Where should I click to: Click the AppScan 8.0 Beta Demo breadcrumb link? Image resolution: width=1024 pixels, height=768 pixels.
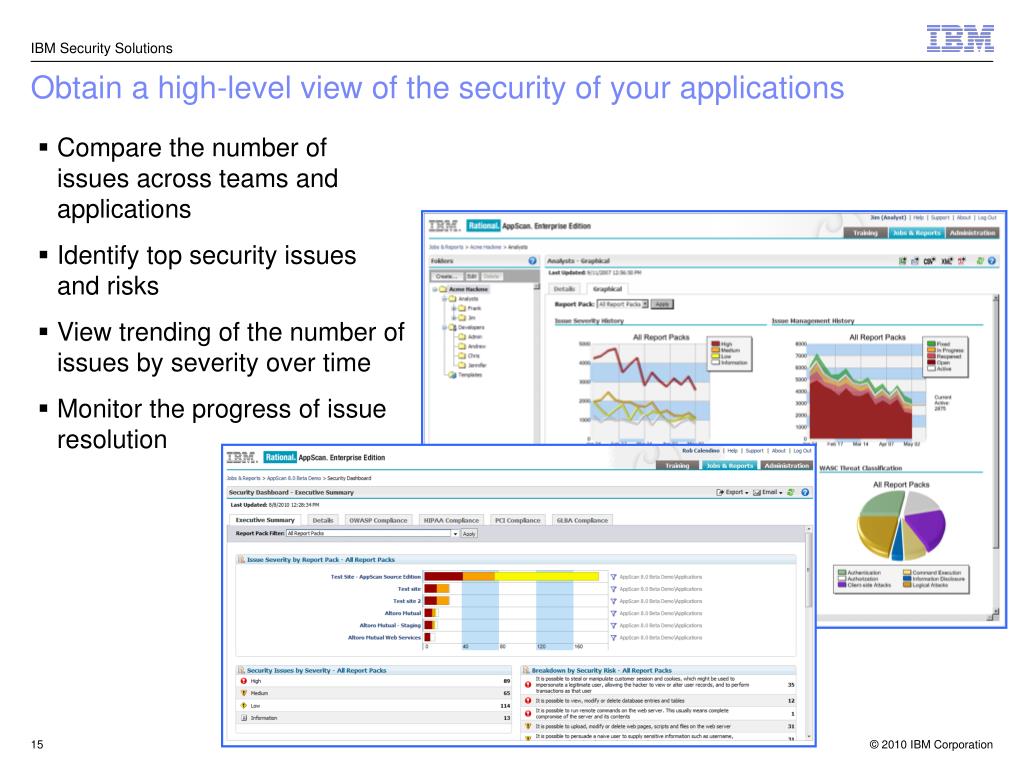pyautogui.click(x=295, y=478)
